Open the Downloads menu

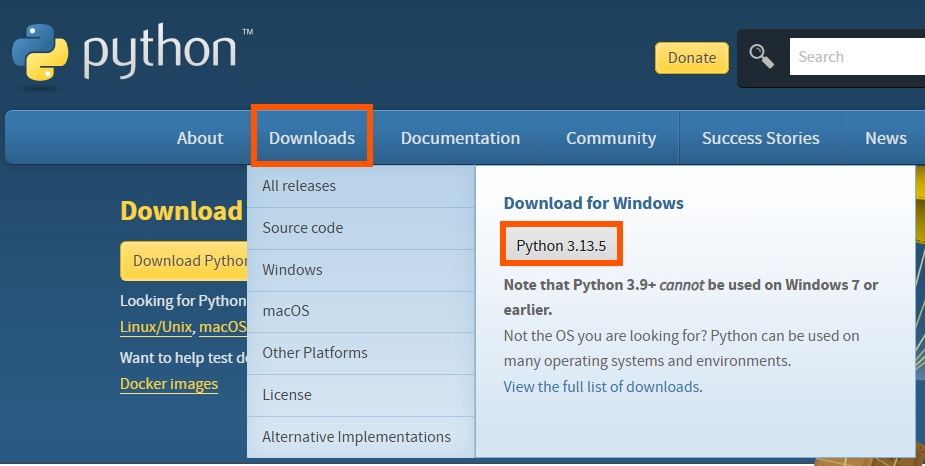coord(311,138)
